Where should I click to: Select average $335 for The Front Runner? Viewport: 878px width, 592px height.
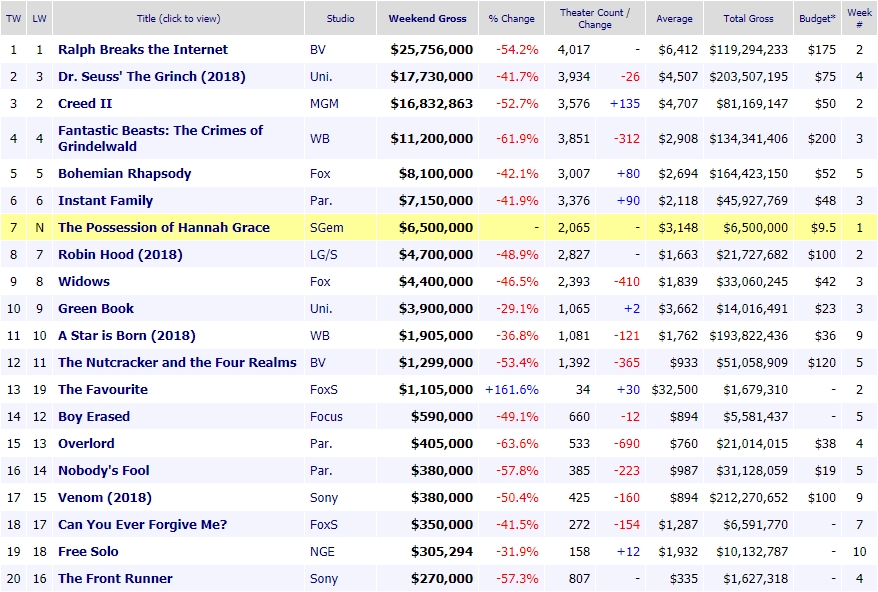[684, 579]
